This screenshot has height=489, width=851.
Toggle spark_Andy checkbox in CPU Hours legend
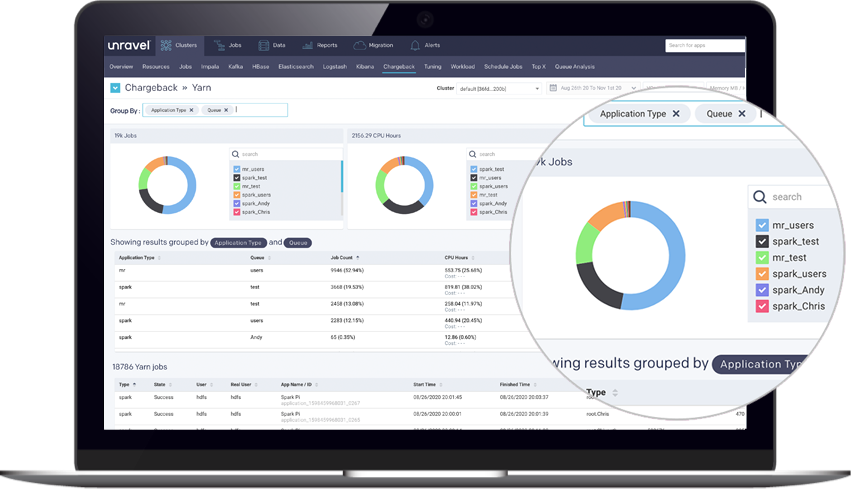[x=474, y=204]
